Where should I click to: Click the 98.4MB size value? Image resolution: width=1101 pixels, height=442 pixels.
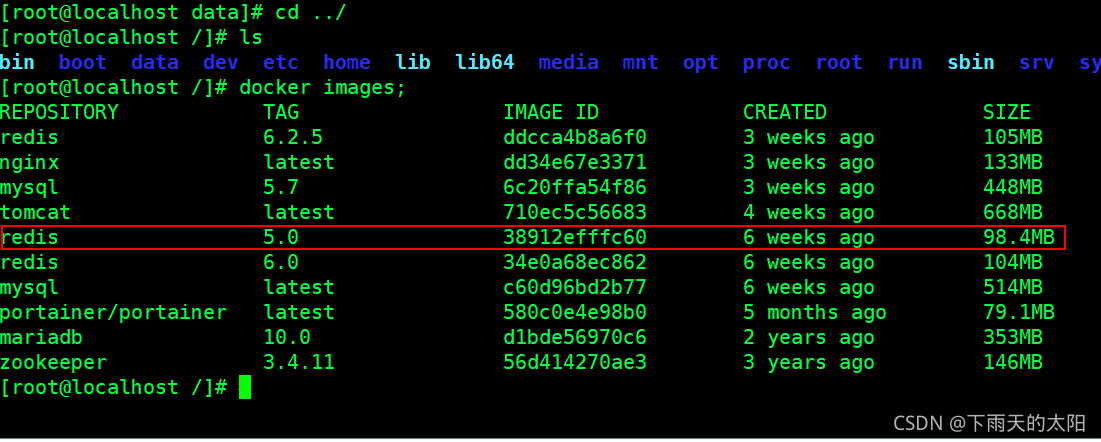[x=1019, y=238]
